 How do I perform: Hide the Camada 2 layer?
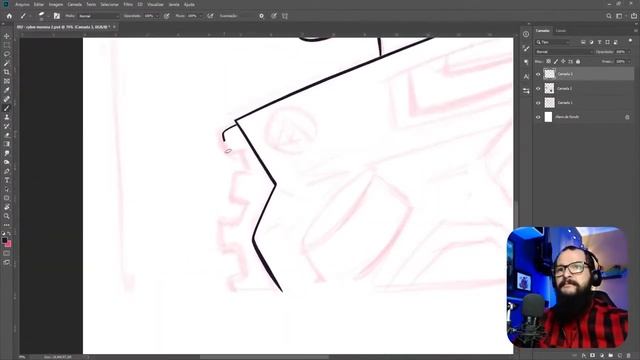click(538, 89)
